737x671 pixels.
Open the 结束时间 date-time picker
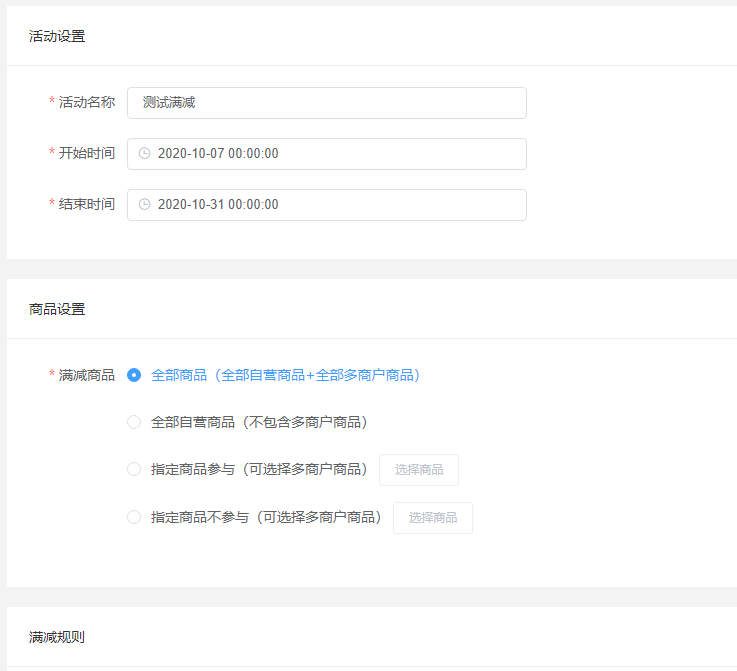coord(327,205)
